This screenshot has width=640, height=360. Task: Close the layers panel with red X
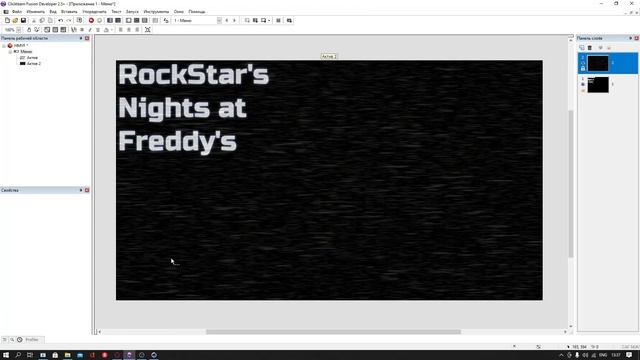pos(636,38)
